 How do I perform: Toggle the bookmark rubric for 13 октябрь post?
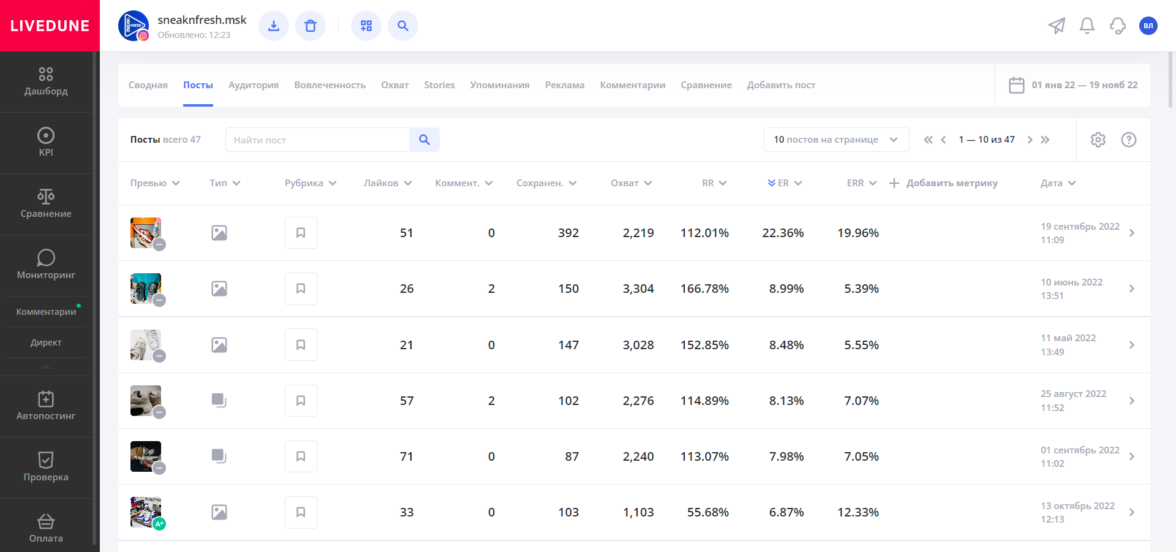pos(300,512)
